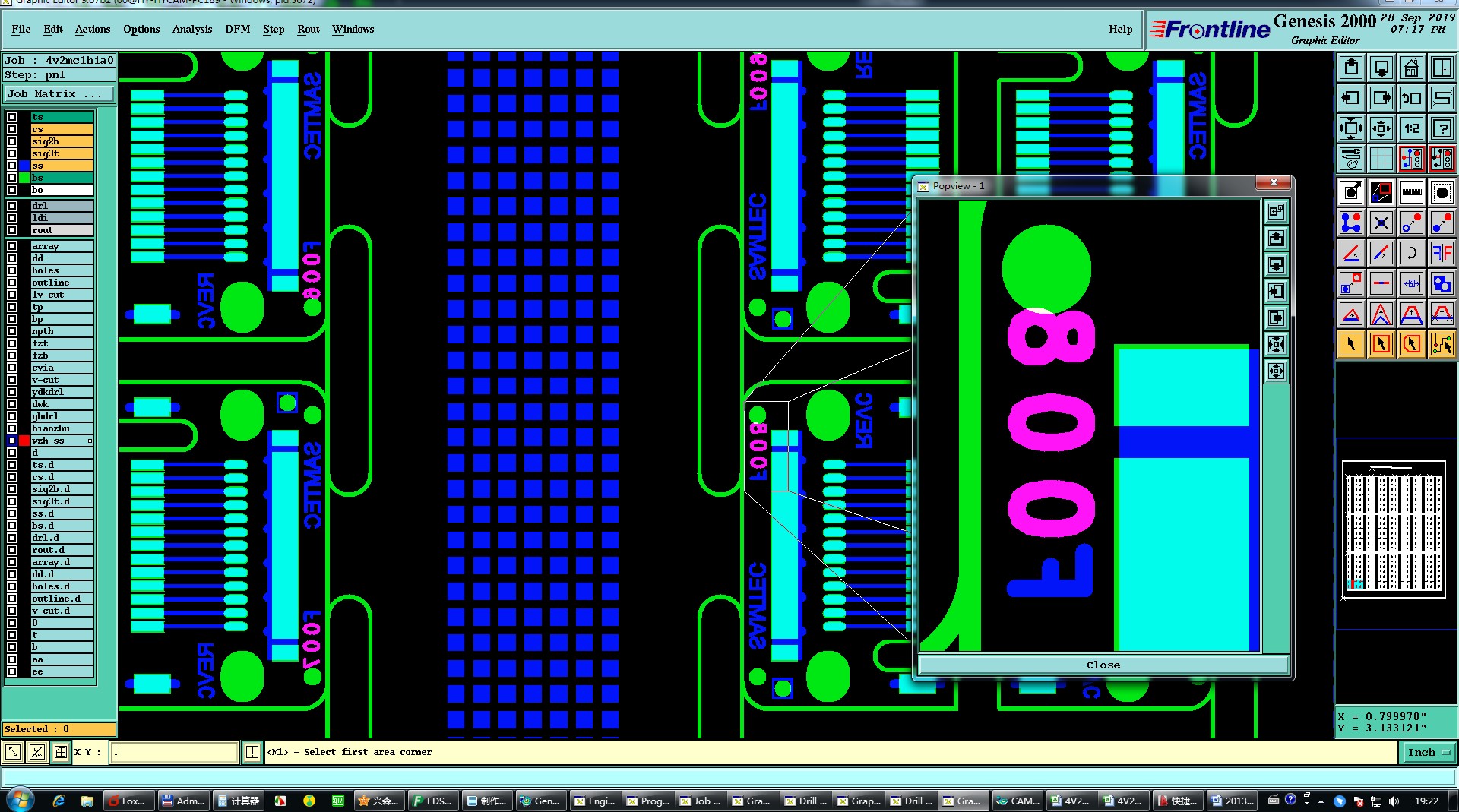This screenshot has height=812, width=1459.
Task: Toggle the sig2b layer checkbox
Action: click(x=12, y=141)
